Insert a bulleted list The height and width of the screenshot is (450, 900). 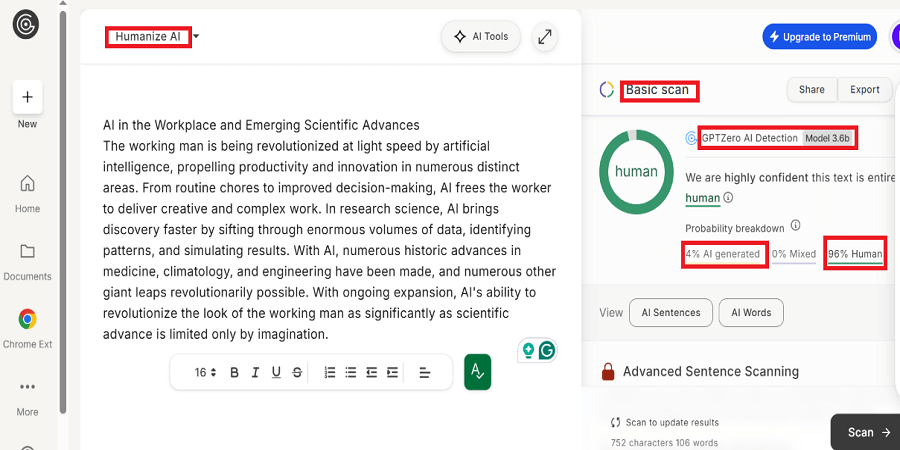point(350,373)
